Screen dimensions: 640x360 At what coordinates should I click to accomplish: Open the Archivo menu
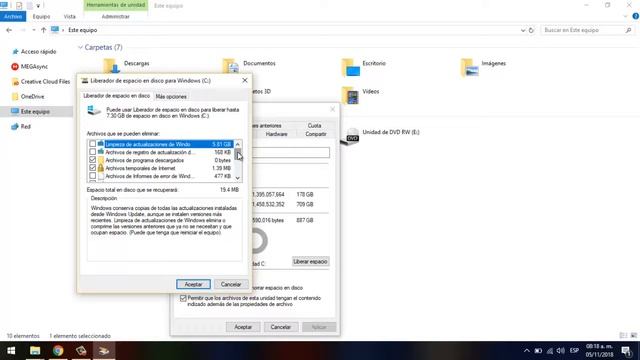pyautogui.click(x=13, y=16)
